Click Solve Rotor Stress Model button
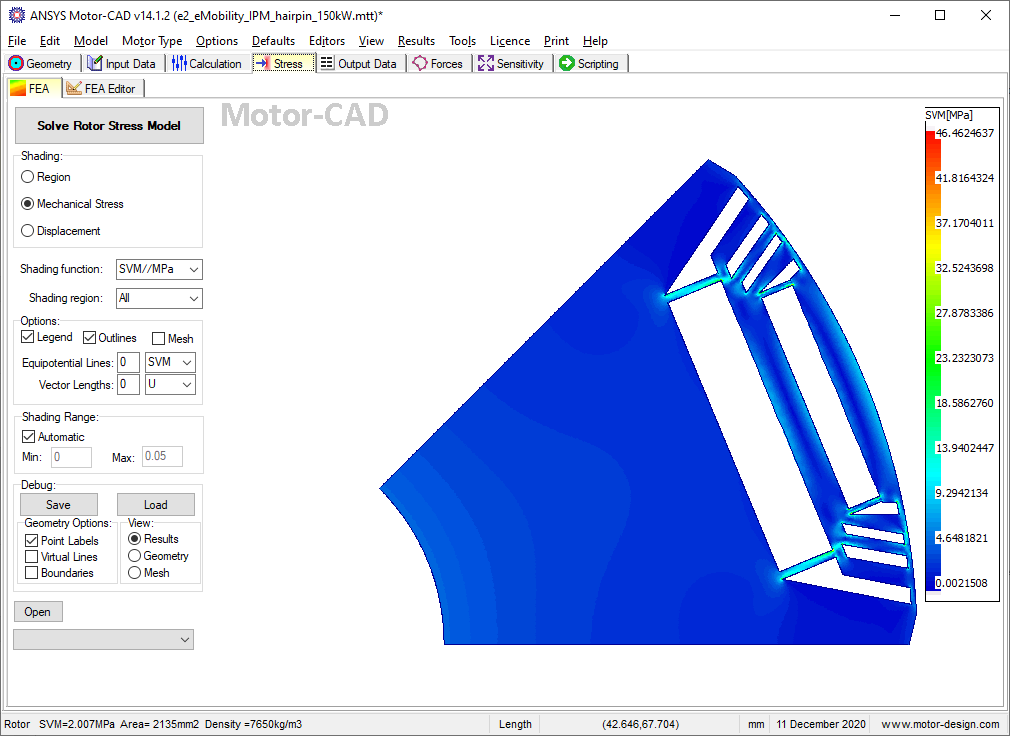The width and height of the screenshot is (1010, 736). pos(110,126)
